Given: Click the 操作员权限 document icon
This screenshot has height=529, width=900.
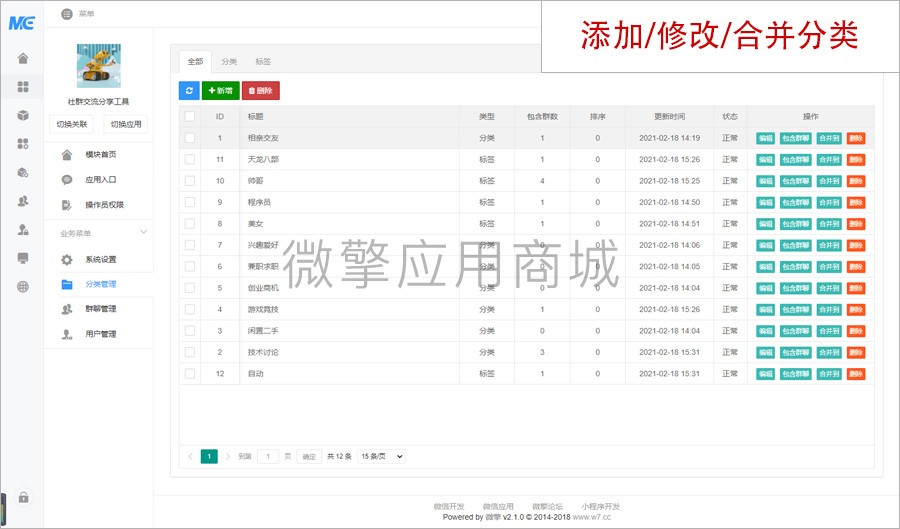Looking at the screenshot, I should click(x=67, y=205).
